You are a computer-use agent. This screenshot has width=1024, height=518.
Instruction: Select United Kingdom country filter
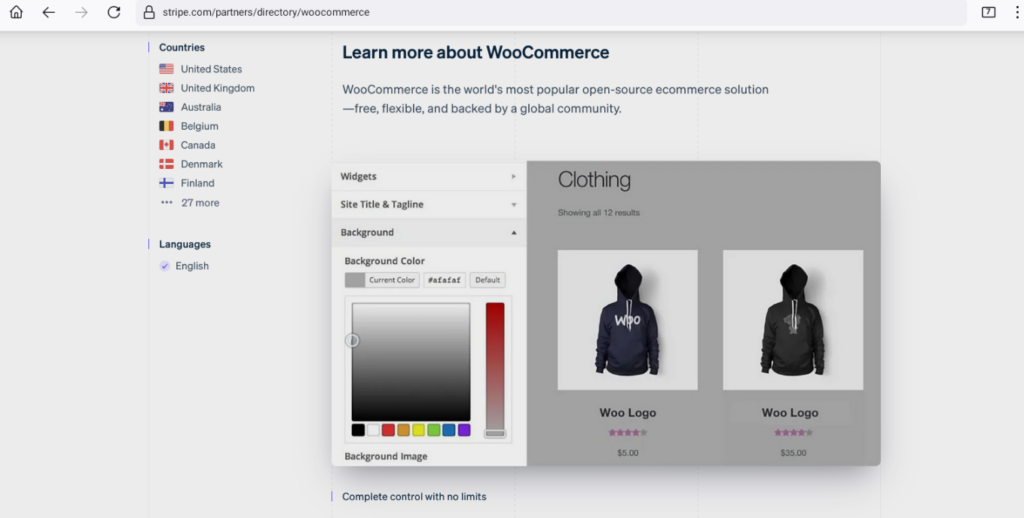point(217,88)
